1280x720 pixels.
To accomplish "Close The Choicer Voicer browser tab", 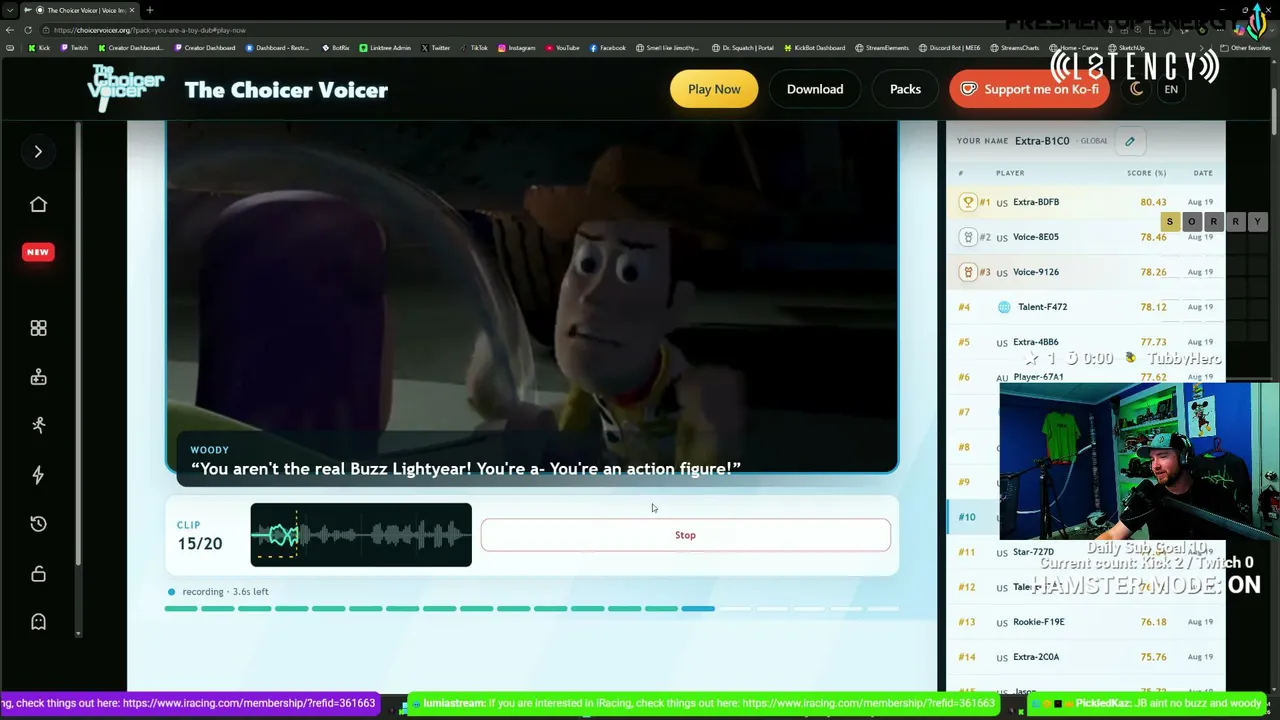I will (130, 10).
